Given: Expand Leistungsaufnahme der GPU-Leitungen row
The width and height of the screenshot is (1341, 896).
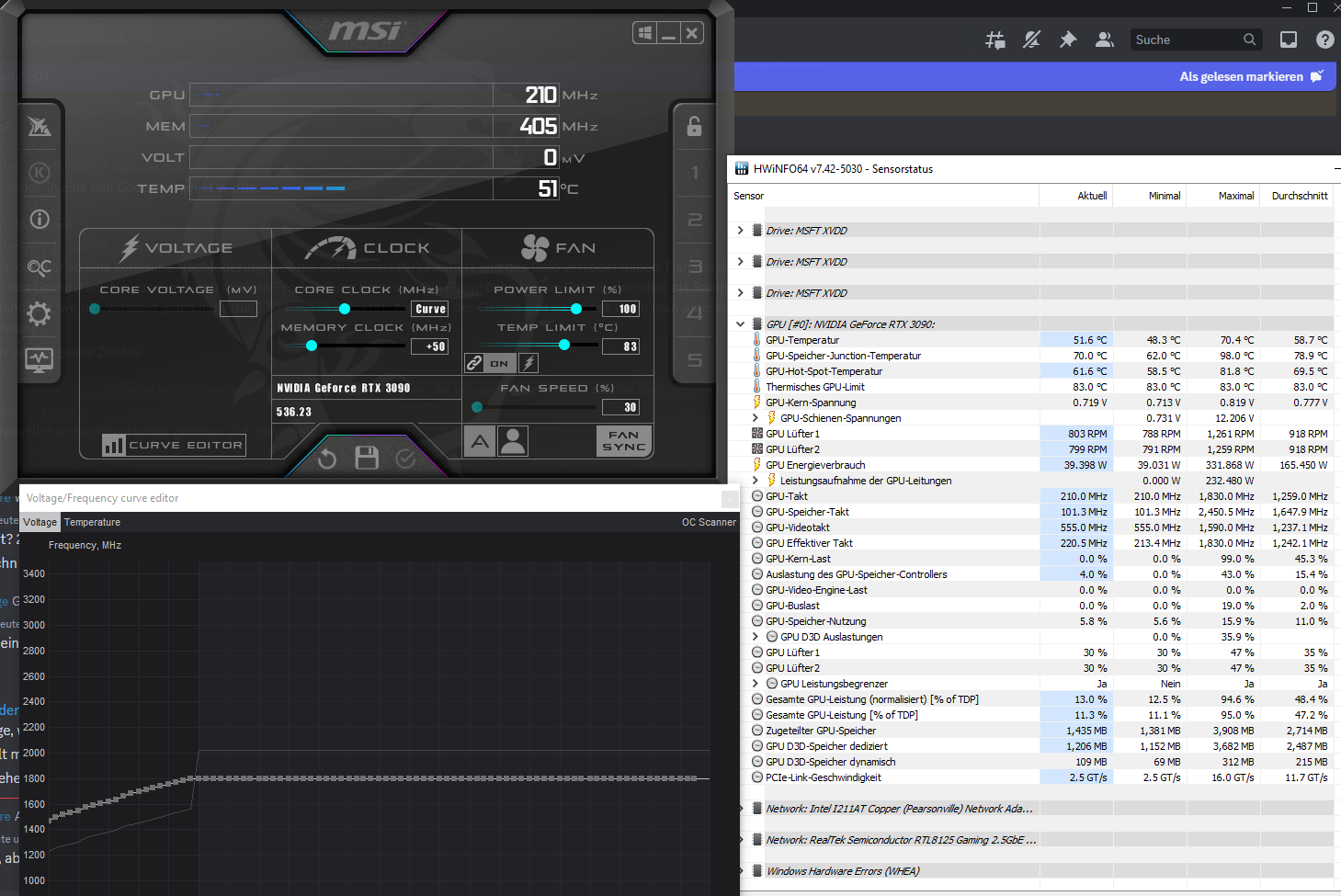Looking at the screenshot, I should pyautogui.click(x=756, y=481).
